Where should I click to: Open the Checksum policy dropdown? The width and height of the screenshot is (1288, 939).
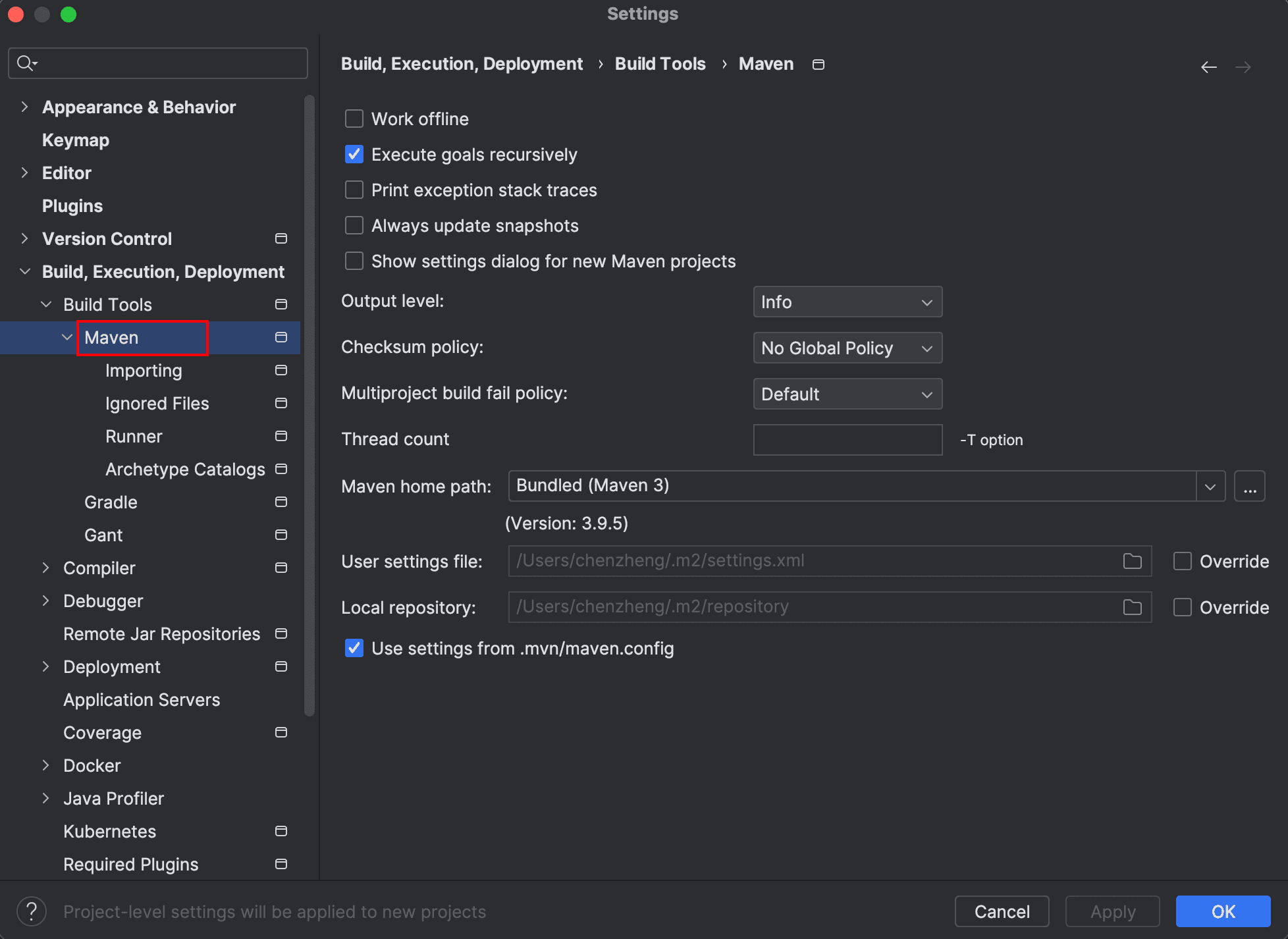(x=847, y=348)
